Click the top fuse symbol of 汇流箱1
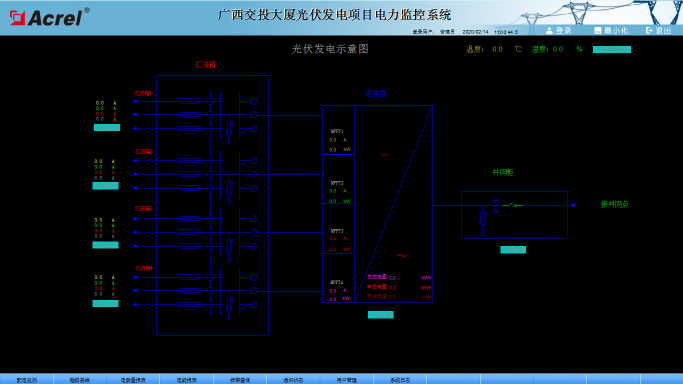The image size is (683, 384). 189,101
